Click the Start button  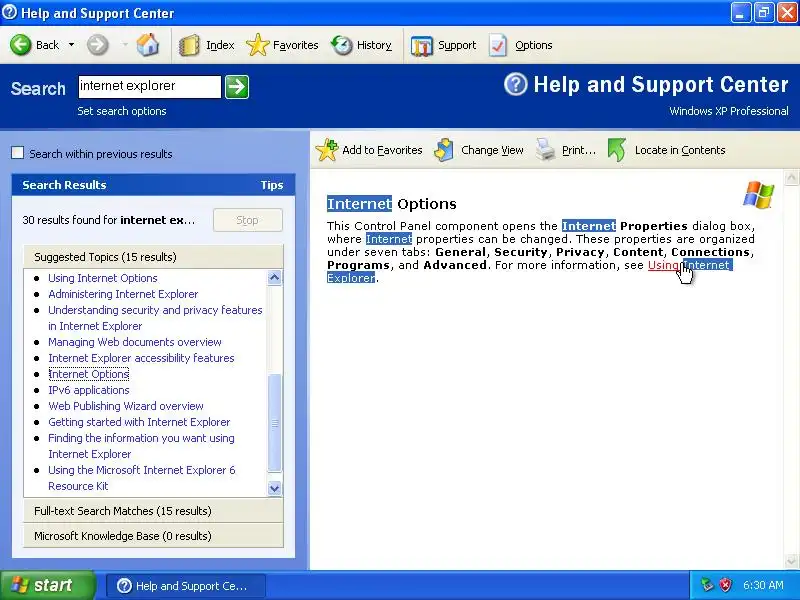coord(48,585)
